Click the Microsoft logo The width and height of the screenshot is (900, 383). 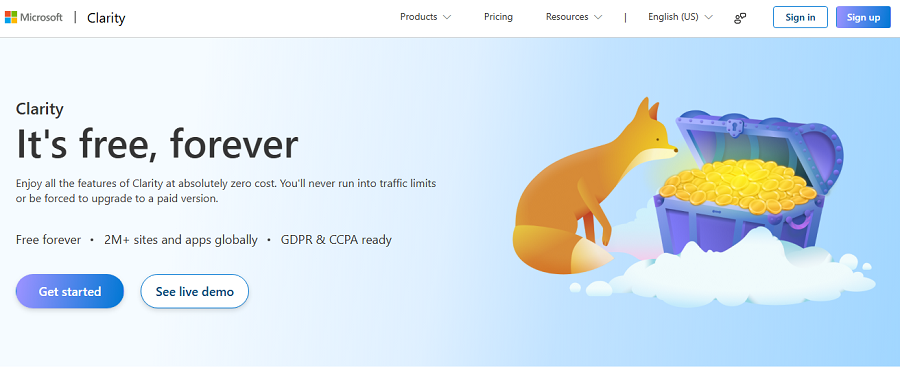34,17
